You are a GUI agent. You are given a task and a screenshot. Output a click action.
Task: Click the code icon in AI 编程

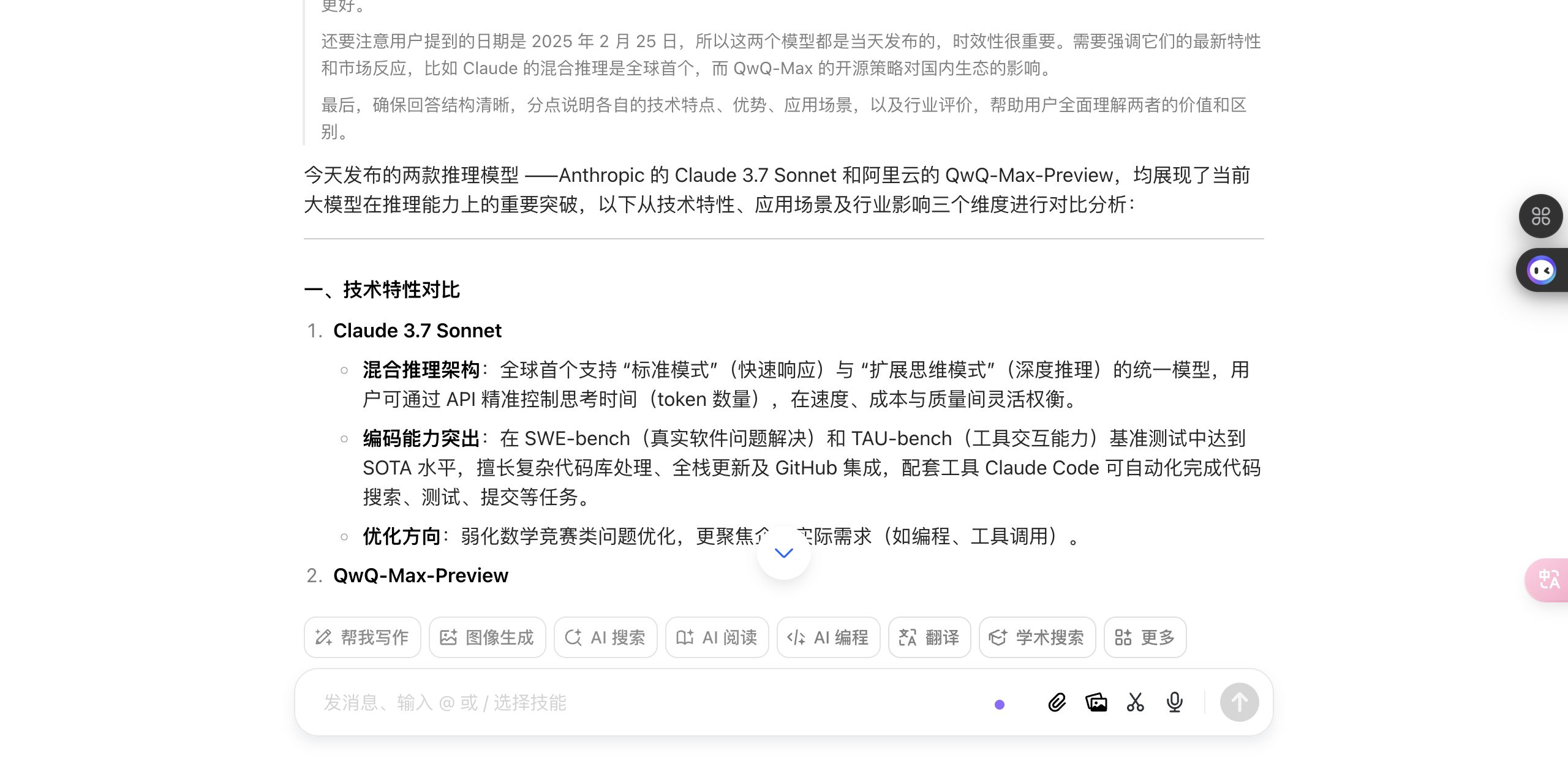[x=796, y=637]
